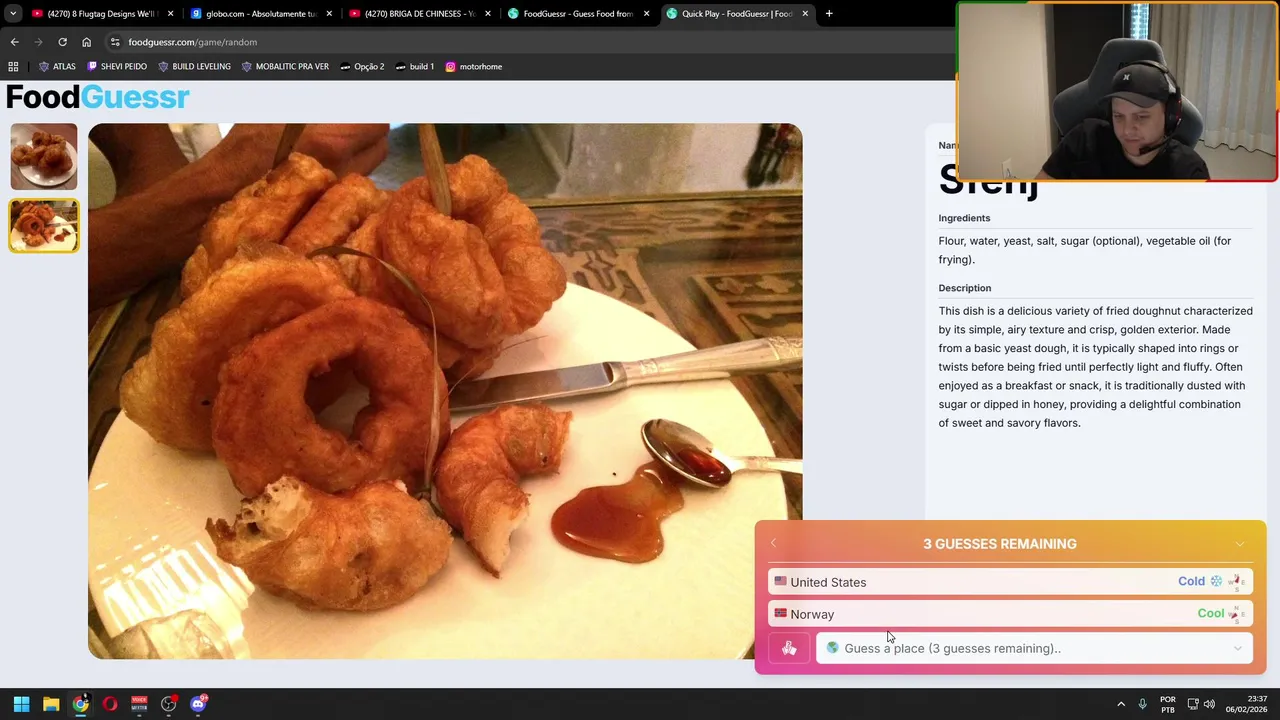The height and width of the screenshot is (720, 1280).
Task: Open Voicemeeter from the taskbar
Action: pos(139,704)
